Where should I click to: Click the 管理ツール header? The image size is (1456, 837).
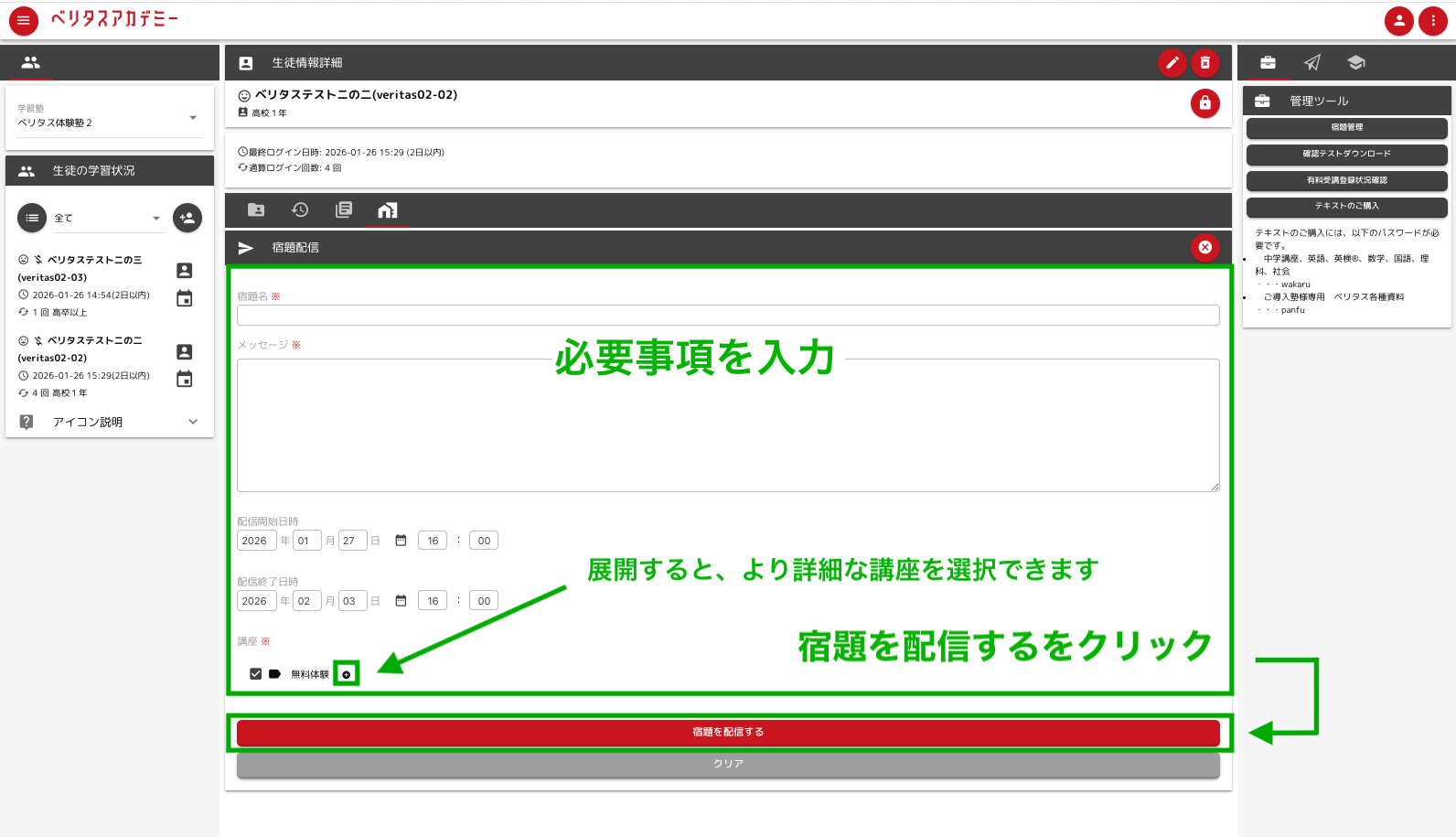point(1347,101)
